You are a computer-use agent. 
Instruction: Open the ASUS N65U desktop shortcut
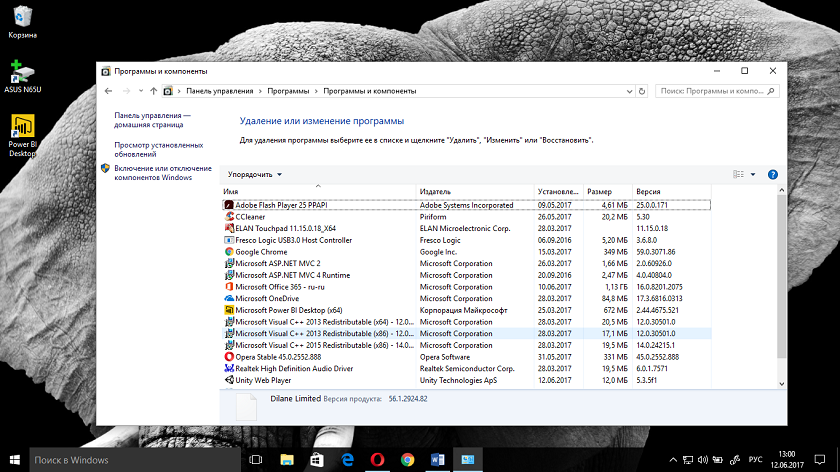[x=22, y=77]
